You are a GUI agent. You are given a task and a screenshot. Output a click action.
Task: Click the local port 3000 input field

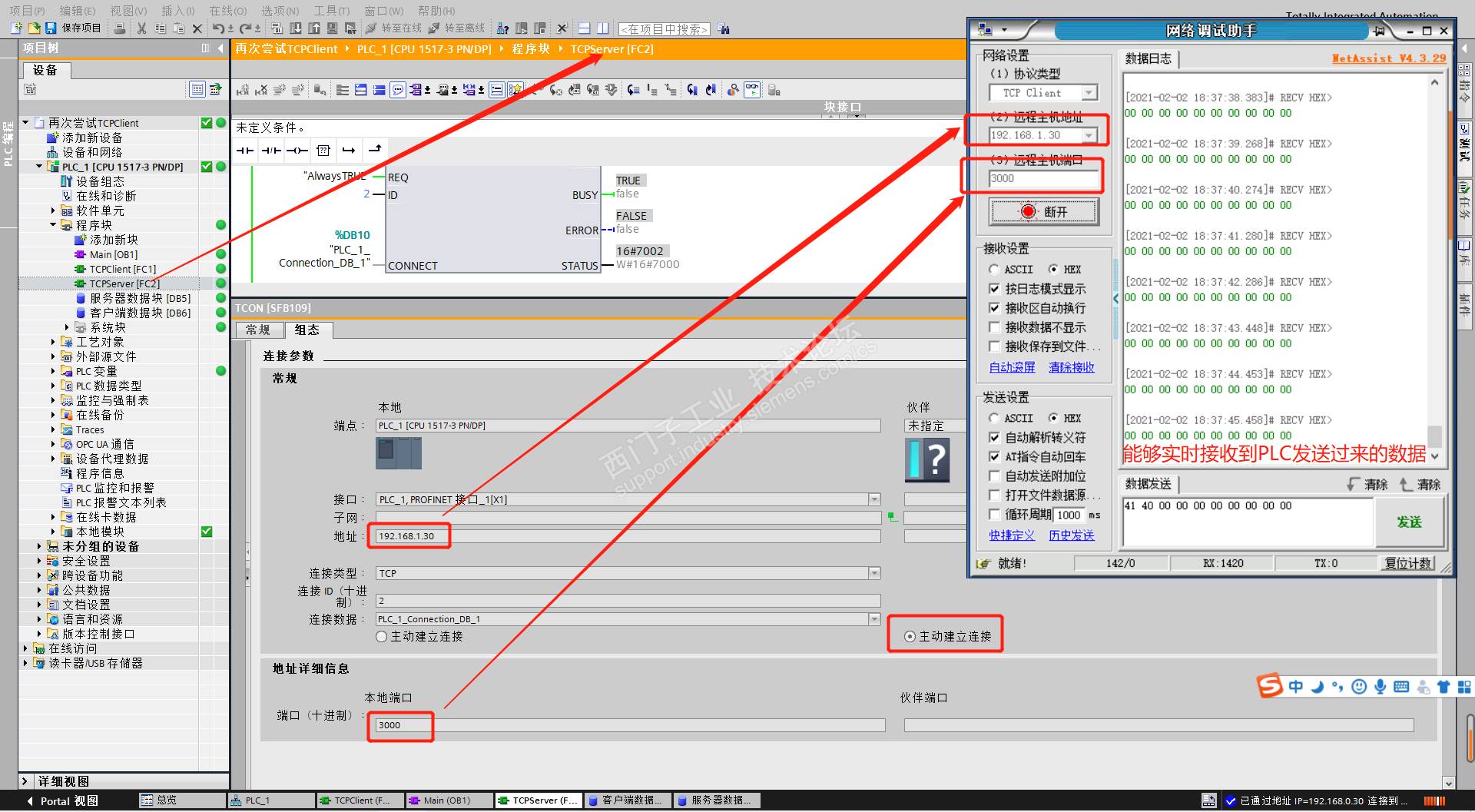(630, 725)
